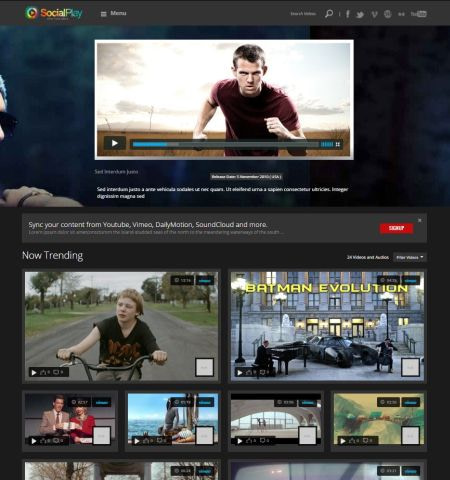Click Vimeo badge on bicycle video

click(205, 280)
